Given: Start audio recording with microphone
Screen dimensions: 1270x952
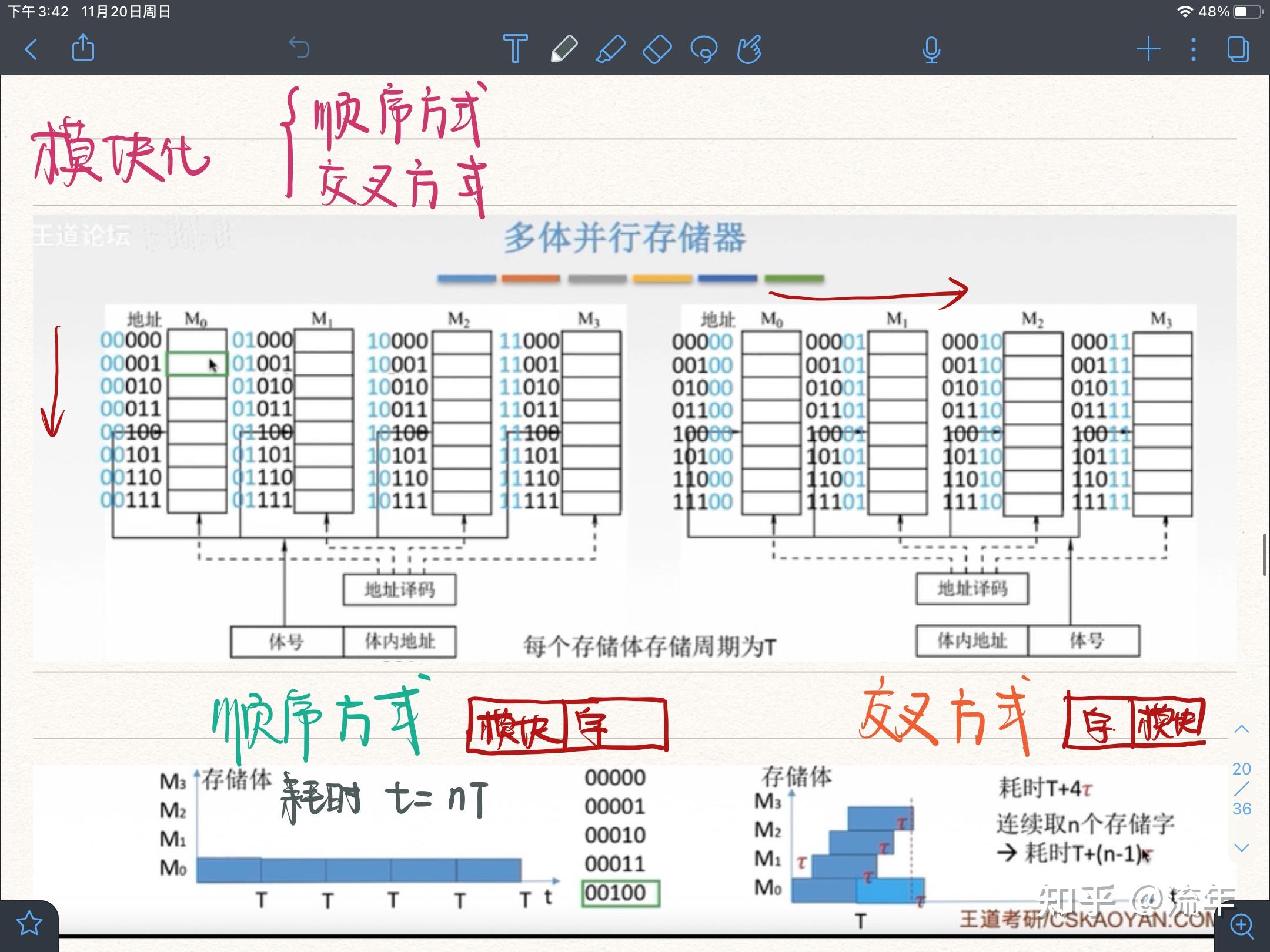Looking at the screenshot, I should (931, 50).
